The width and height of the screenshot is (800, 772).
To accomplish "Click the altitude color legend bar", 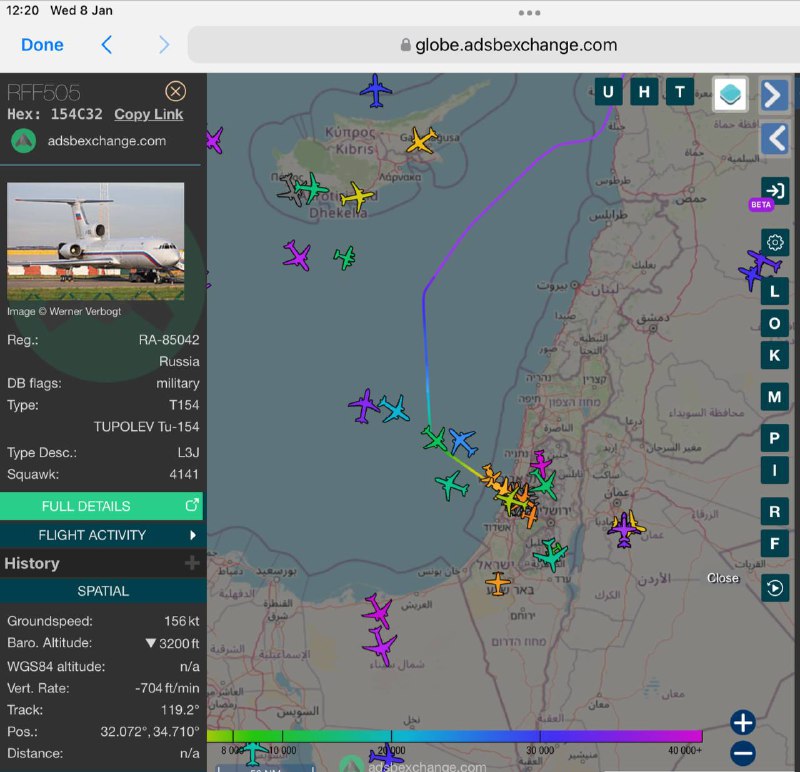I will tap(455, 736).
